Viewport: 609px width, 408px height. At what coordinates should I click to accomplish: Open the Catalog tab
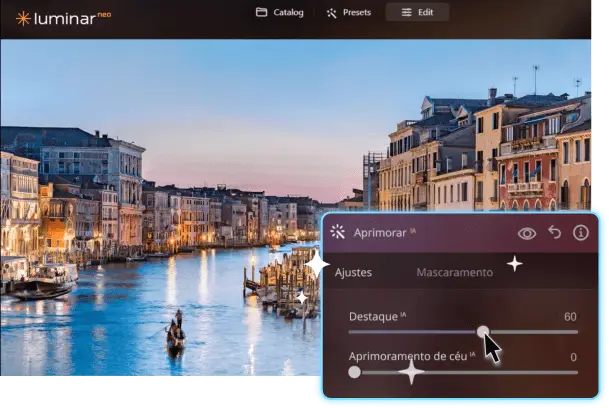pyautogui.click(x=280, y=12)
